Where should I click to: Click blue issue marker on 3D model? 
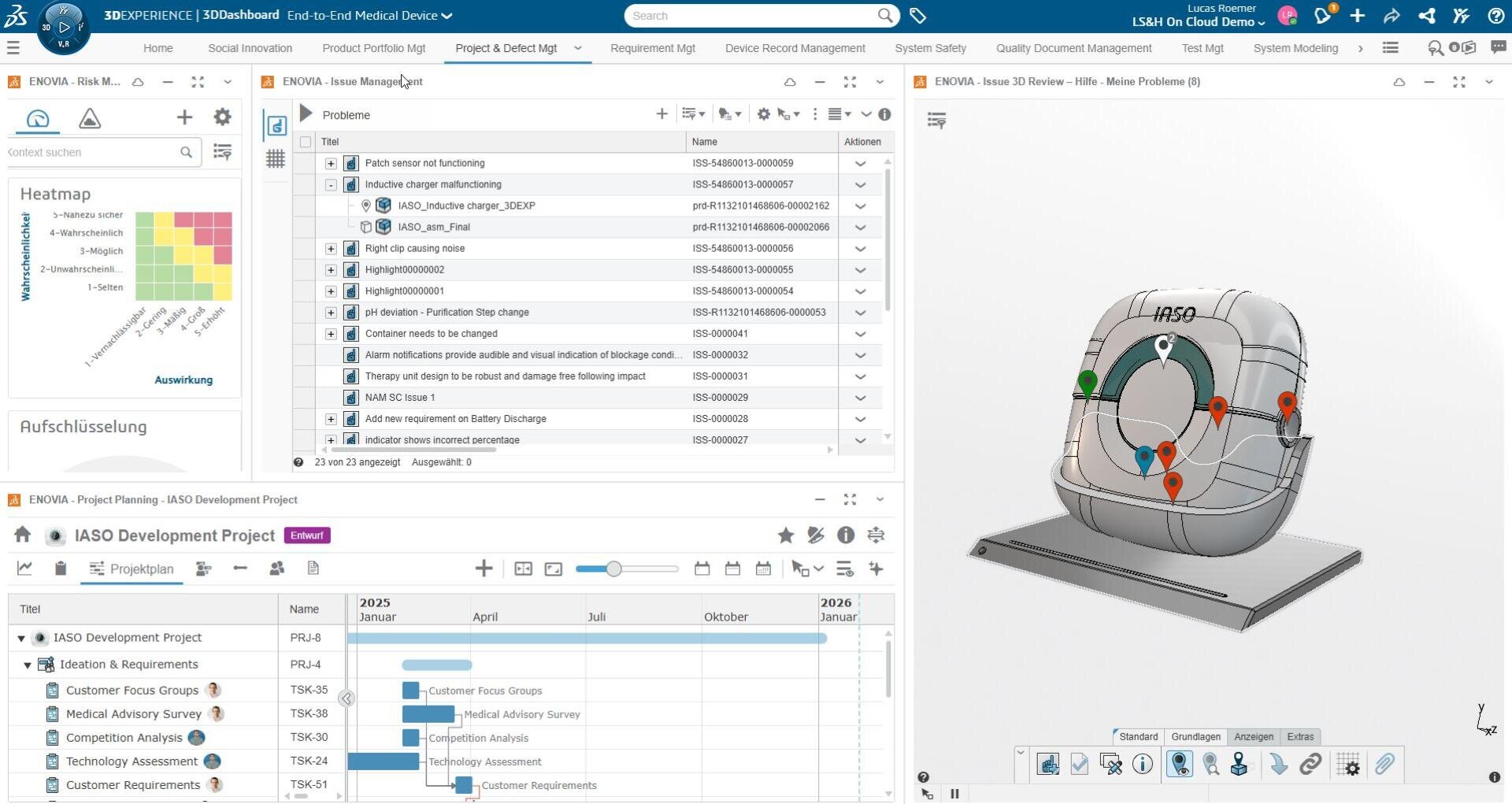click(x=1144, y=461)
